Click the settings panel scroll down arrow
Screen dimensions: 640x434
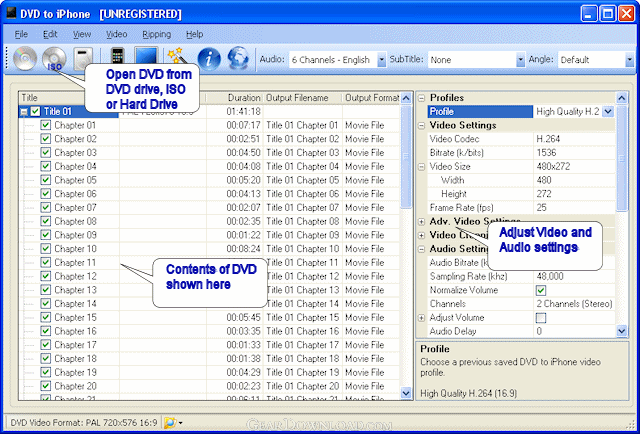pos(622,331)
